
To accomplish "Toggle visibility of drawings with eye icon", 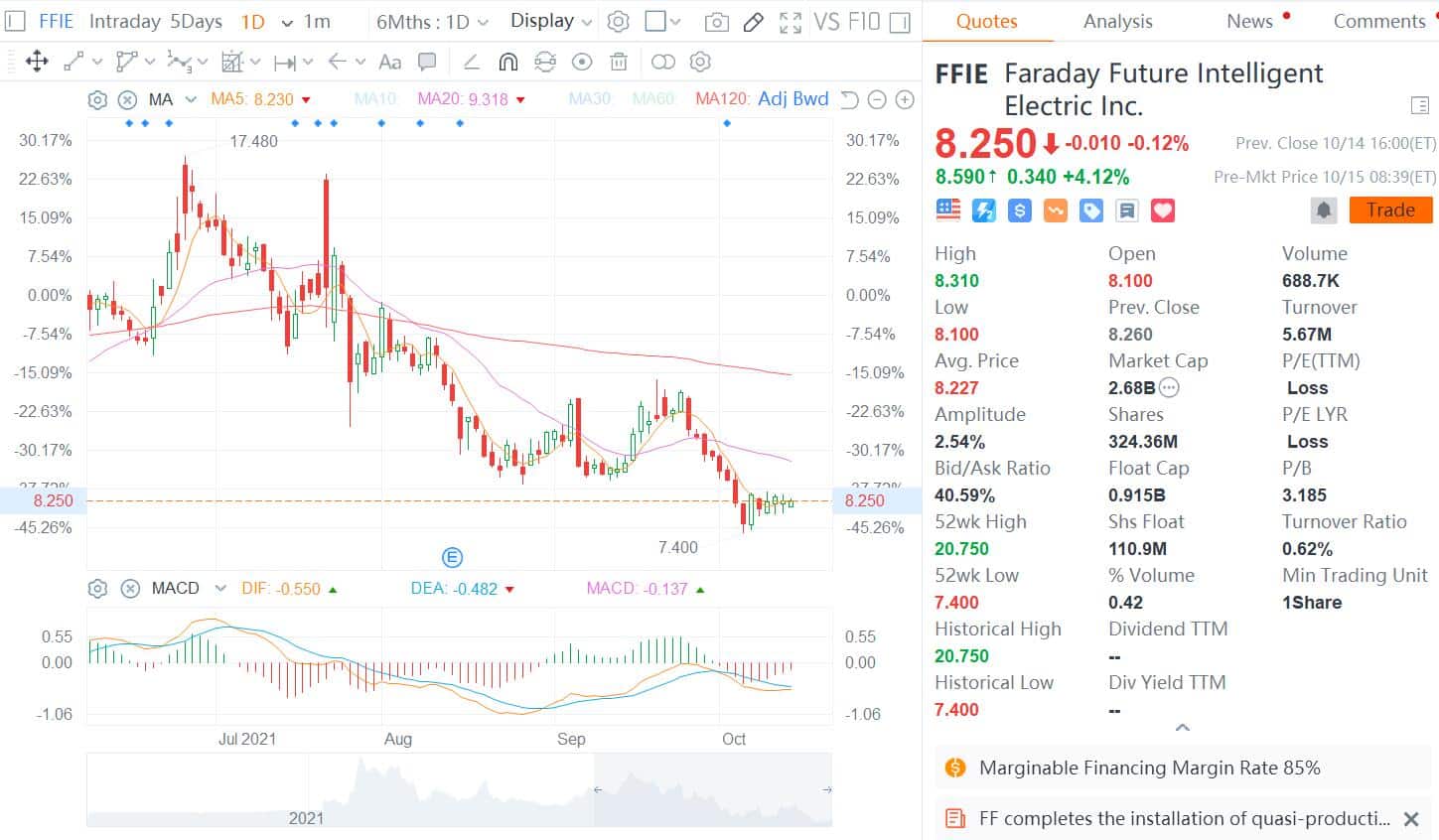I will pyautogui.click(x=582, y=63).
